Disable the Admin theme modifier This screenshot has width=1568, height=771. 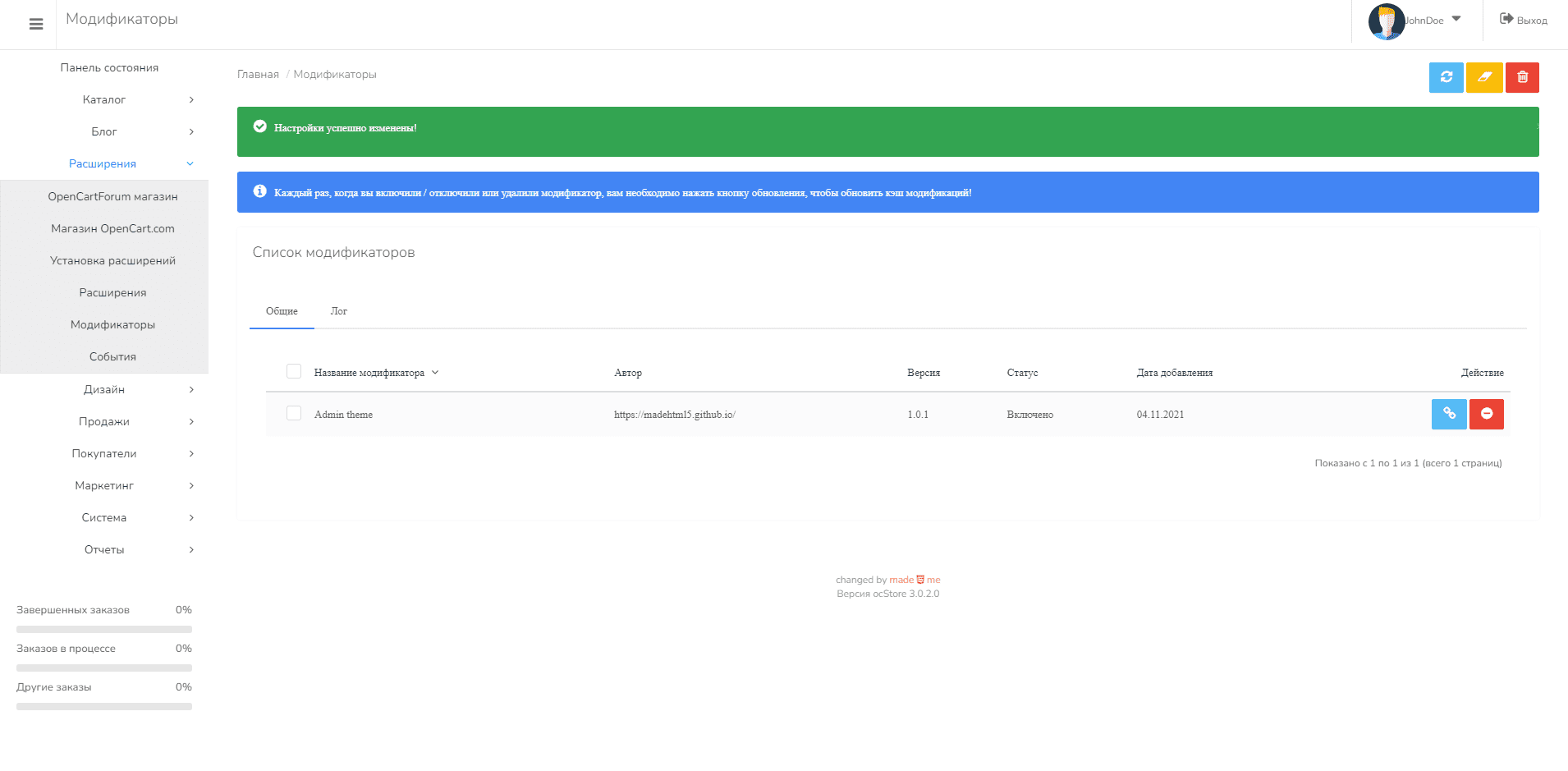point(1487,414)
